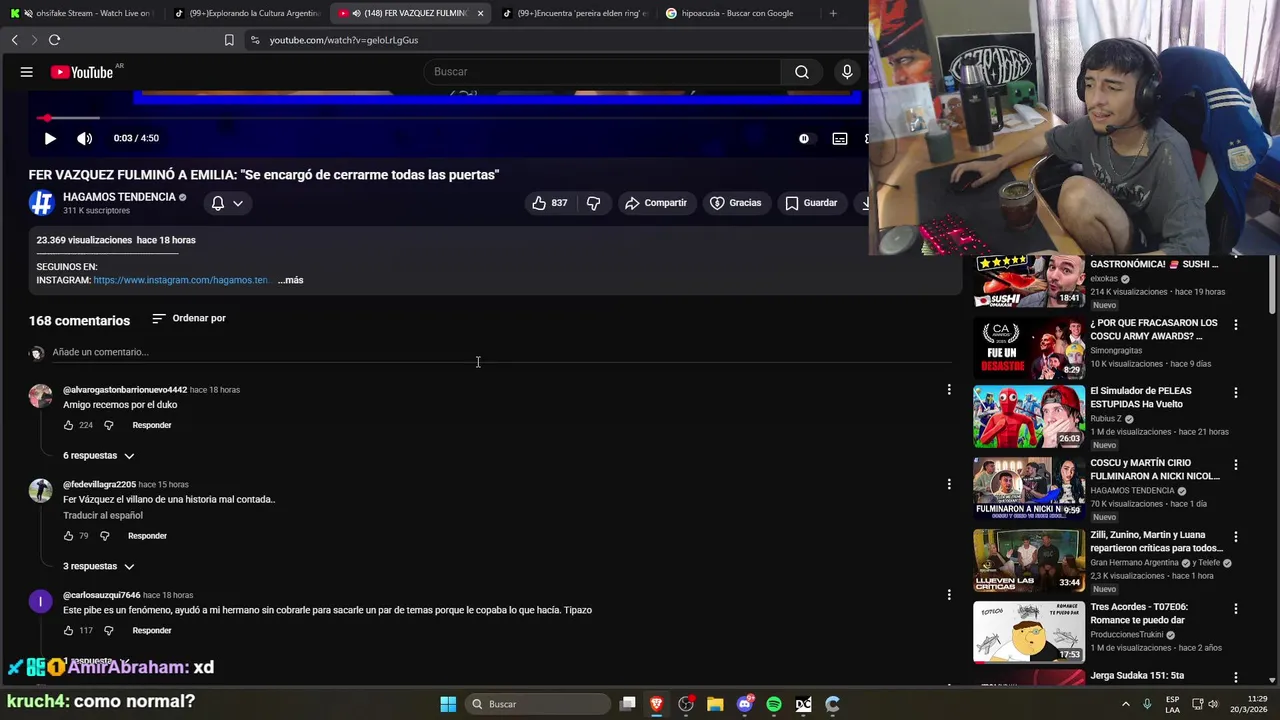Image resolution: width=1280 pixels, height=720 pixels.
Task: Open Windows Start menu
Action: click(448, 704)
